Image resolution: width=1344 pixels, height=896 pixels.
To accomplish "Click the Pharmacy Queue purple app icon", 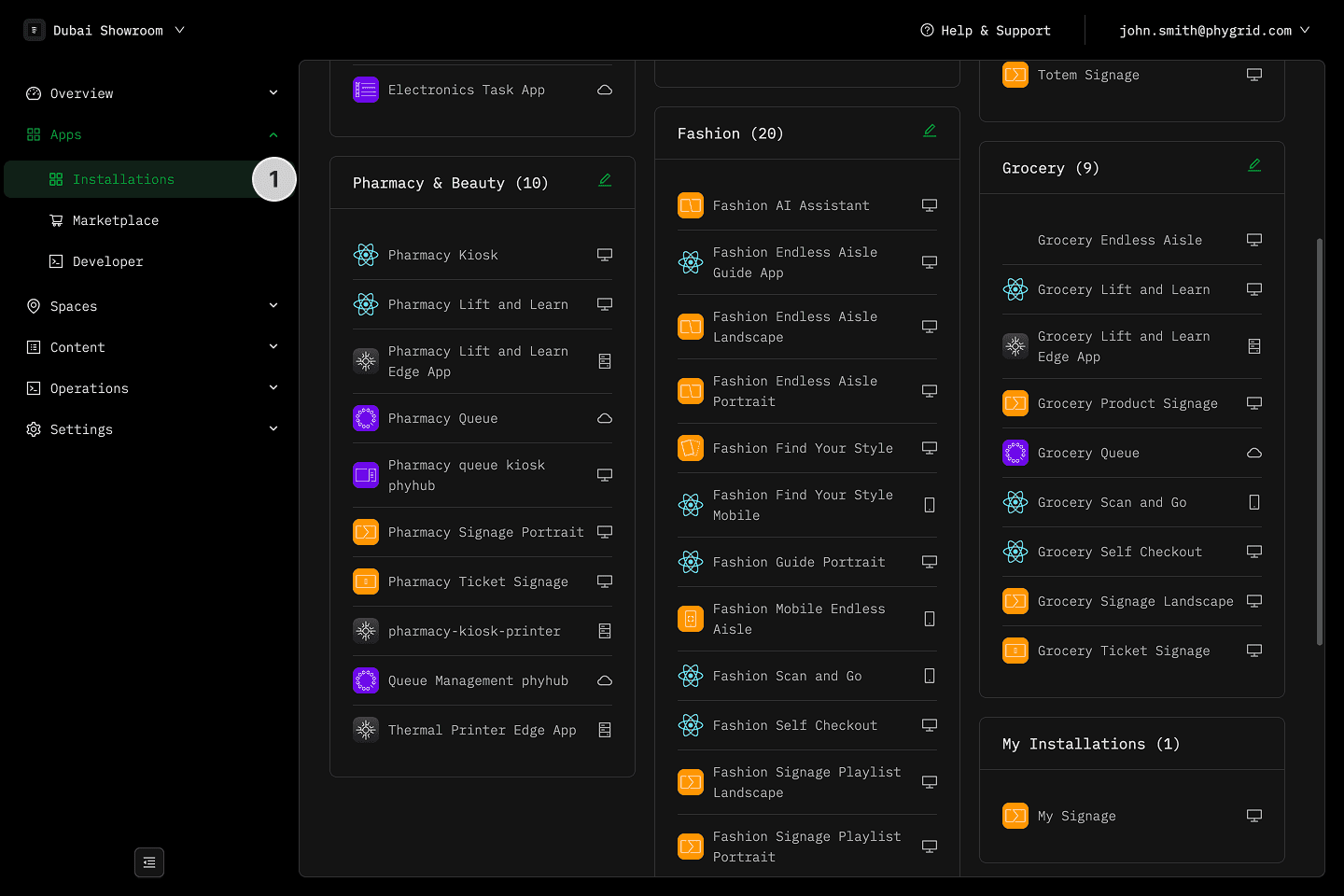I will (x=366, y=418).
